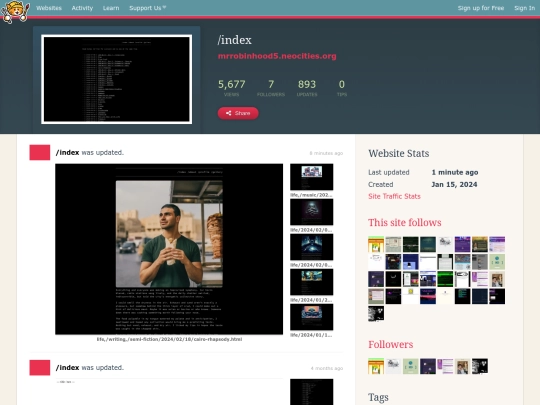Open the second side thumbnail labeled life/2024/02/0...
The width and height of the screenshot is (540, 405).
coord(311,212)
